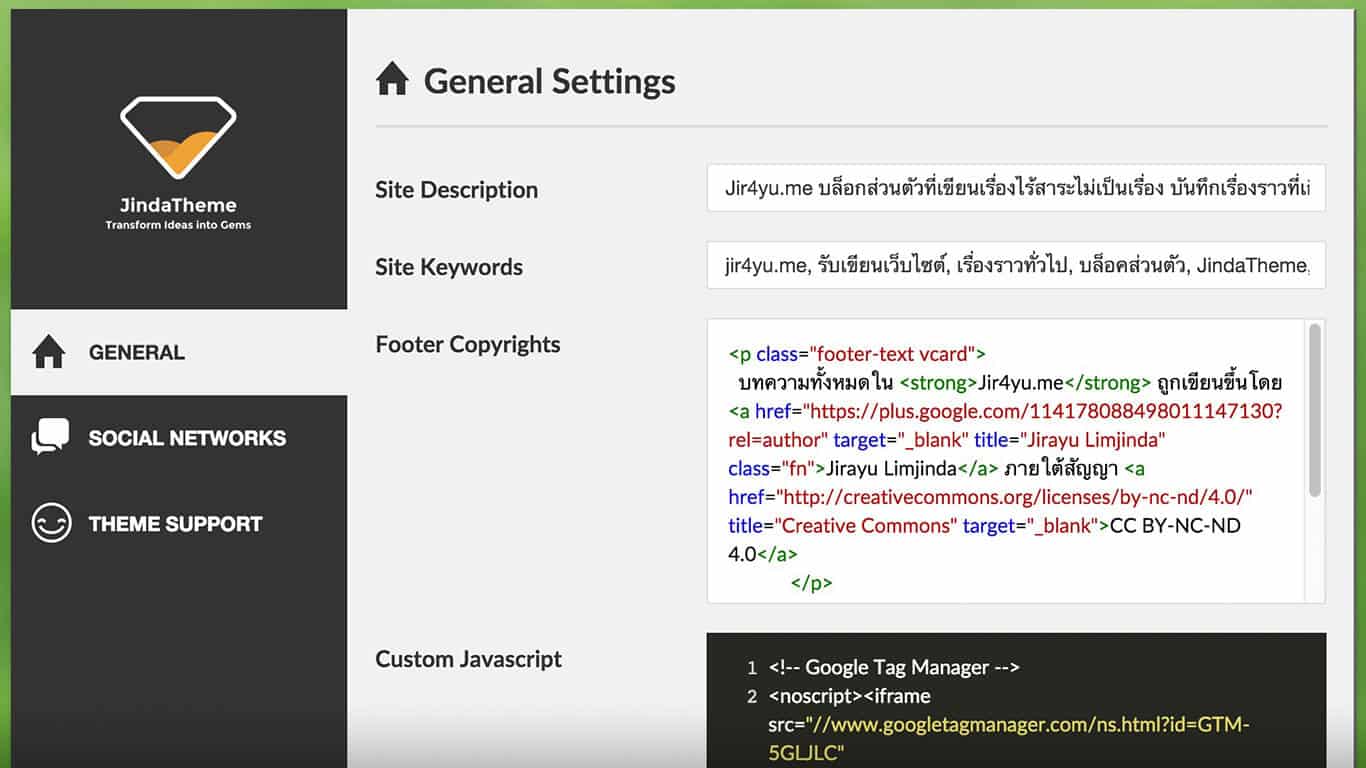Click the 'Site Description' label

(x=457, y=190)
